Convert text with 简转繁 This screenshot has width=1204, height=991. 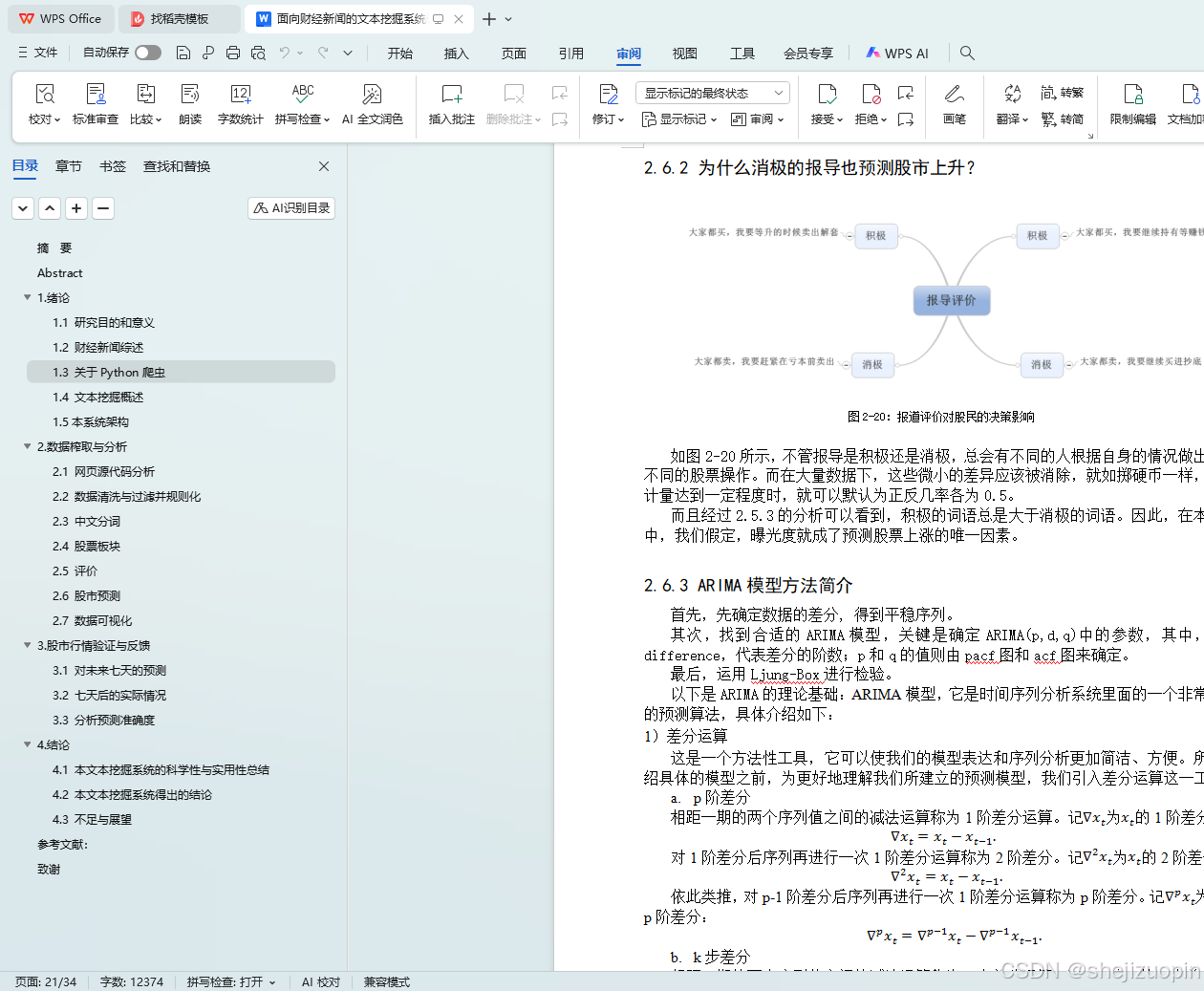pyautogui.click(x=1063, y=93)
